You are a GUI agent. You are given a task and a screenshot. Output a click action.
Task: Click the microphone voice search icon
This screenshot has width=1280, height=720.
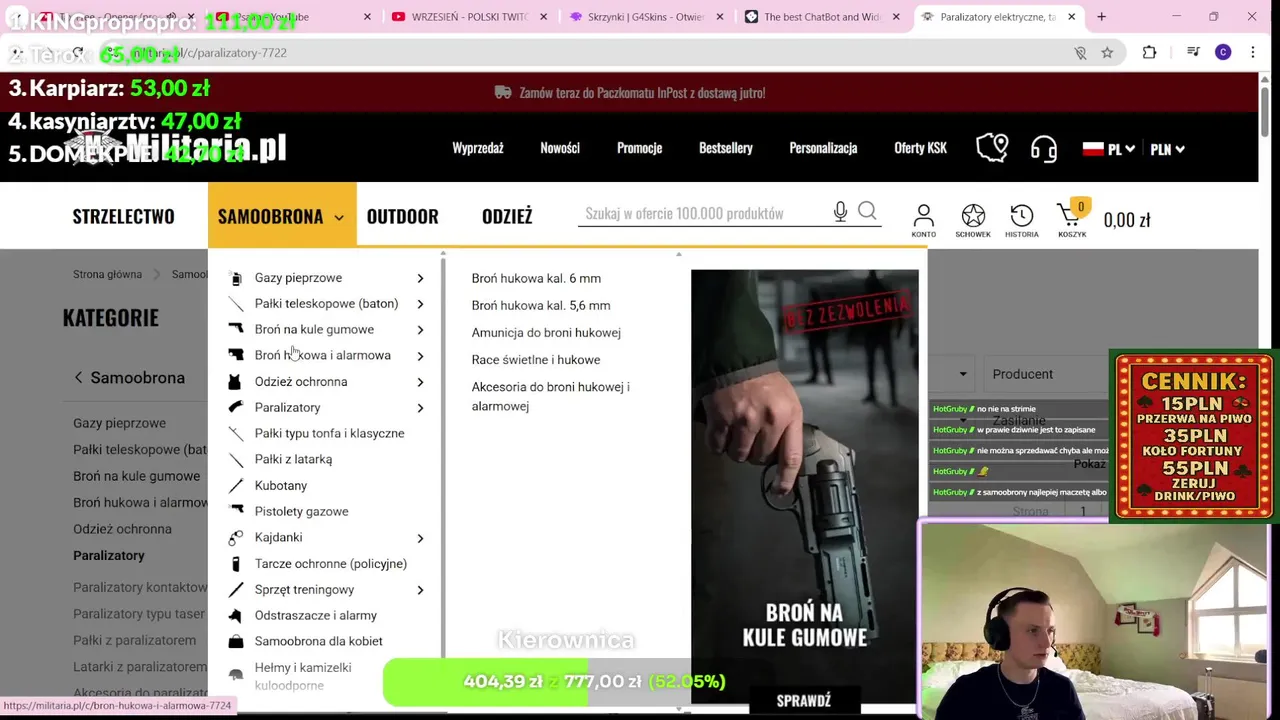coord(840,212)
